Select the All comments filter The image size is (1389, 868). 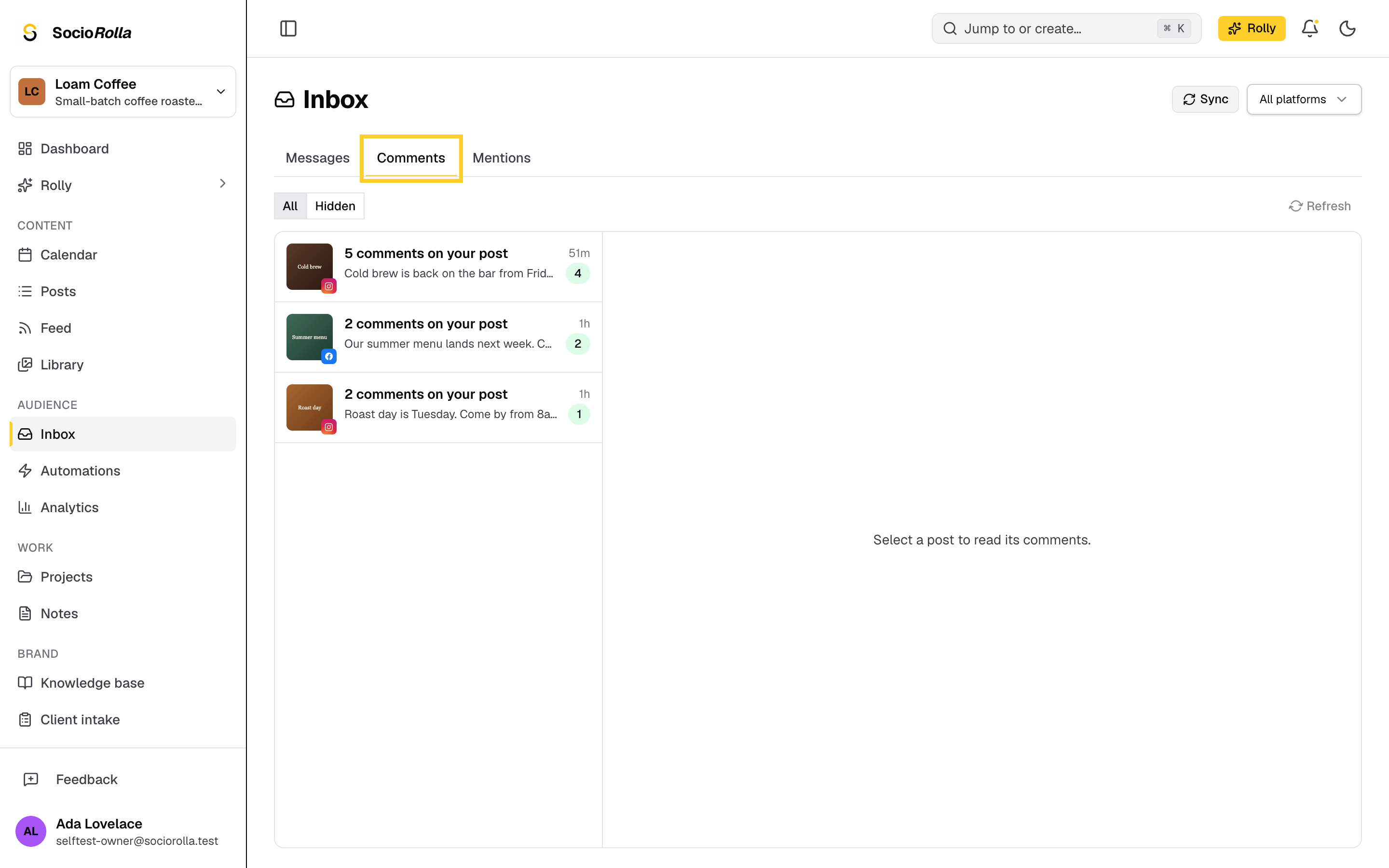[x=290, y=206]
